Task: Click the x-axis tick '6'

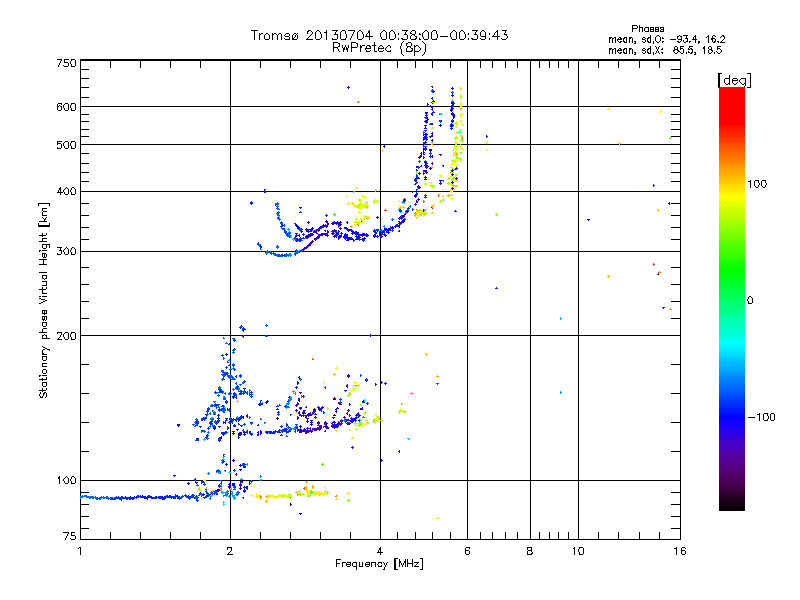Action: (x=467, y=551)
